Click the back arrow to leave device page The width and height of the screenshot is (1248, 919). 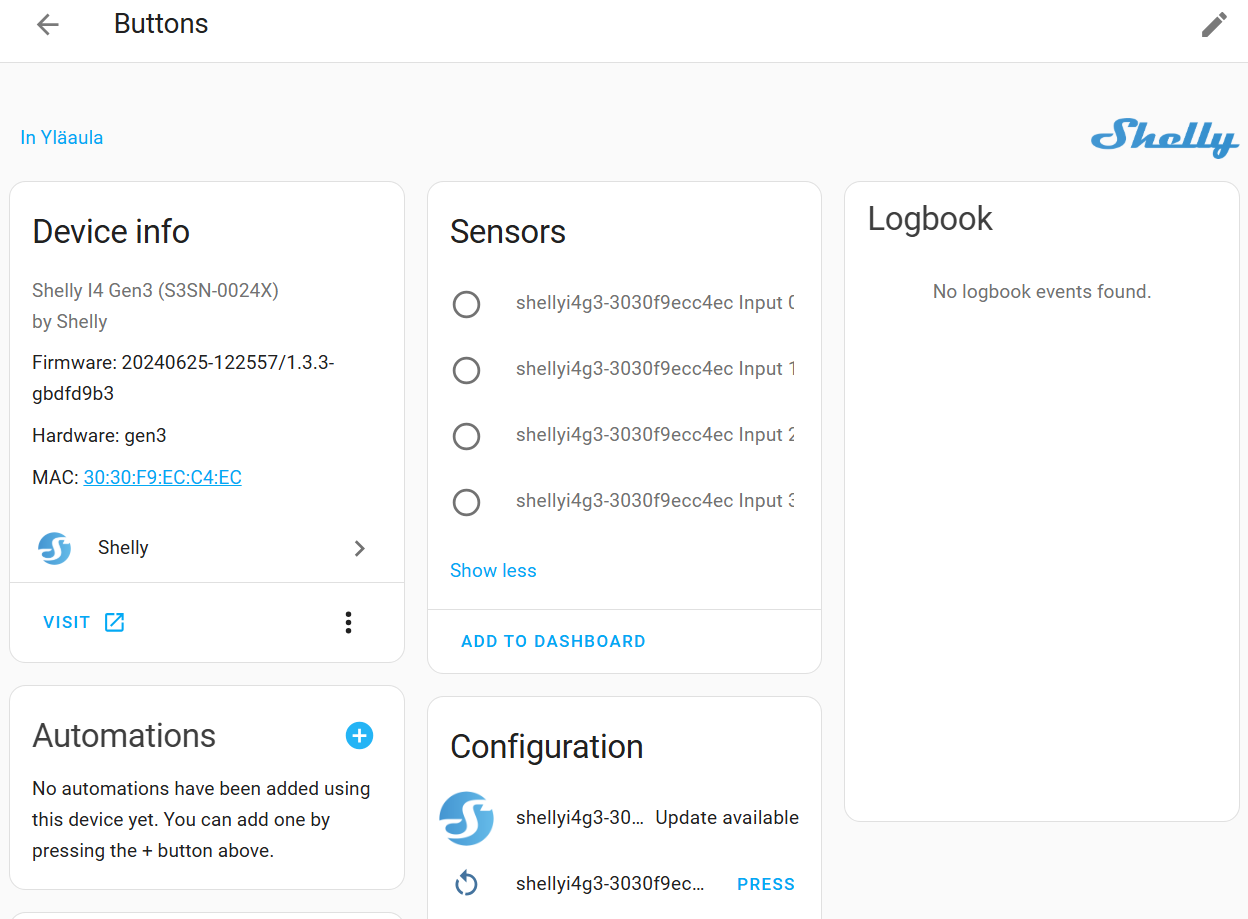47,23
